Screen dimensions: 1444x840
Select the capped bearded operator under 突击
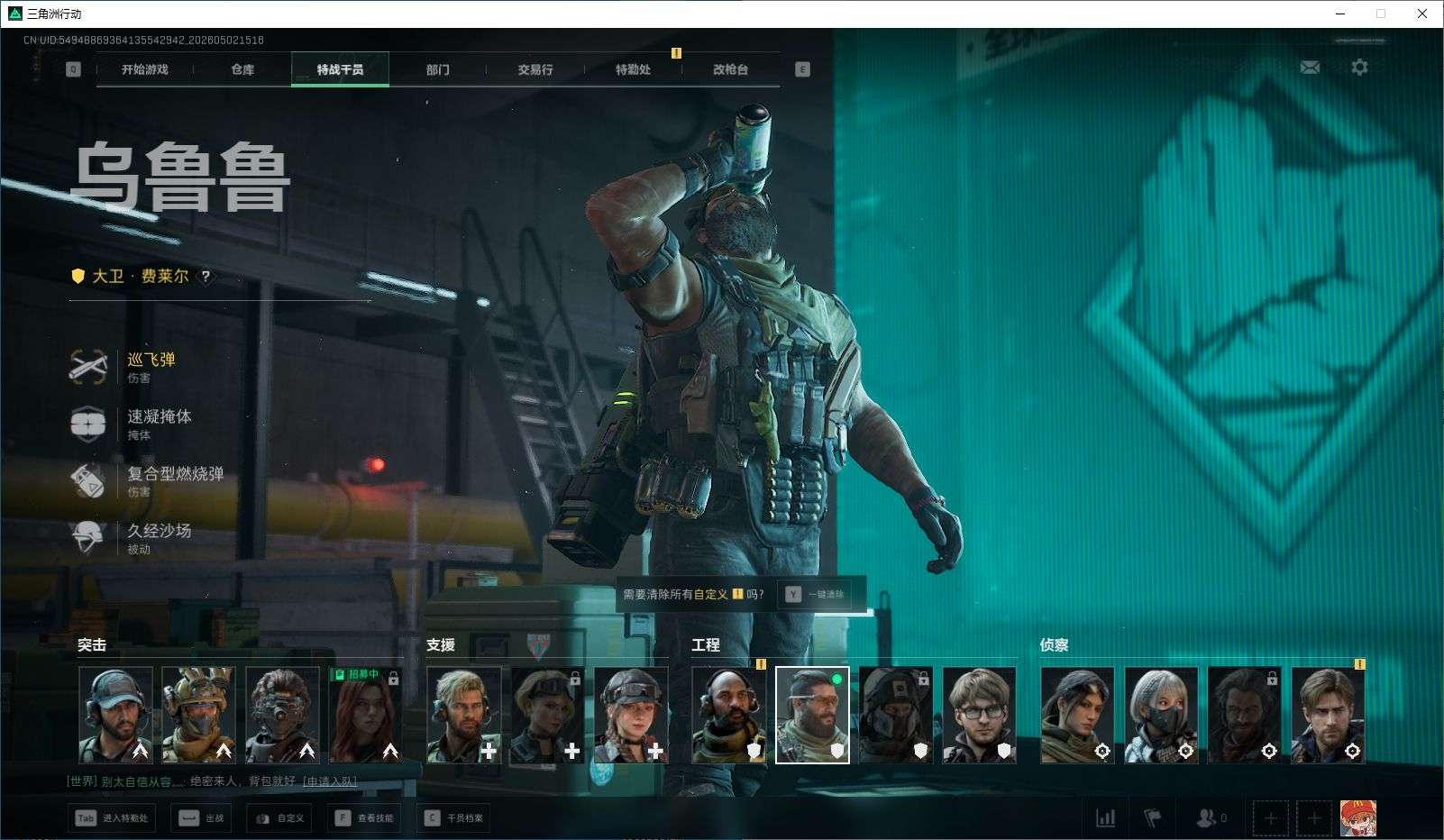(116, 716)
